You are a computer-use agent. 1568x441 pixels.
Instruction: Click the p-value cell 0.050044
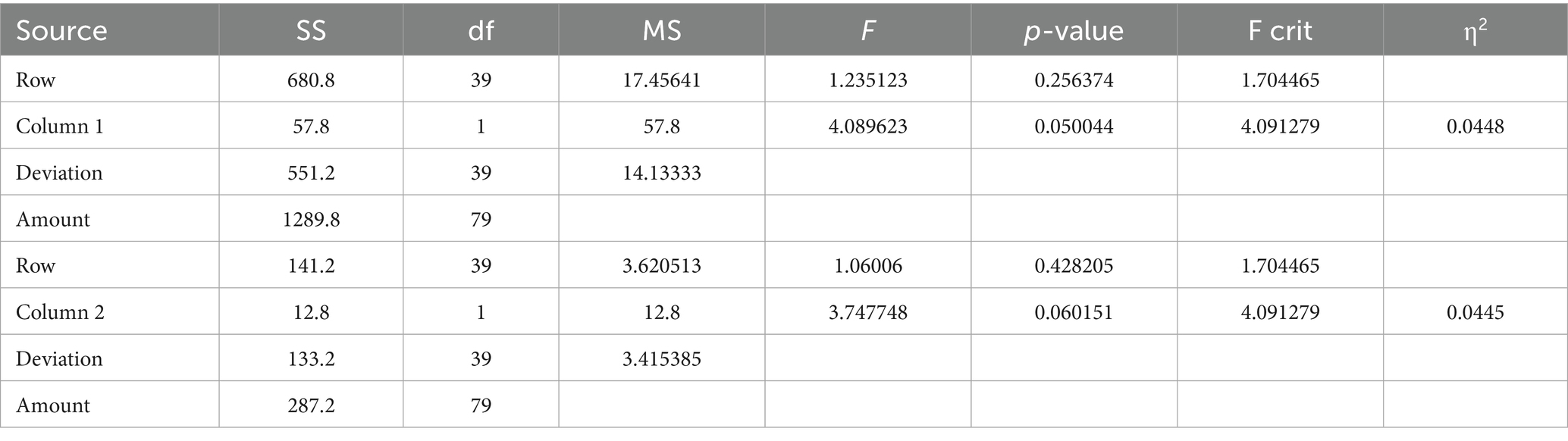pos(1074,126)
